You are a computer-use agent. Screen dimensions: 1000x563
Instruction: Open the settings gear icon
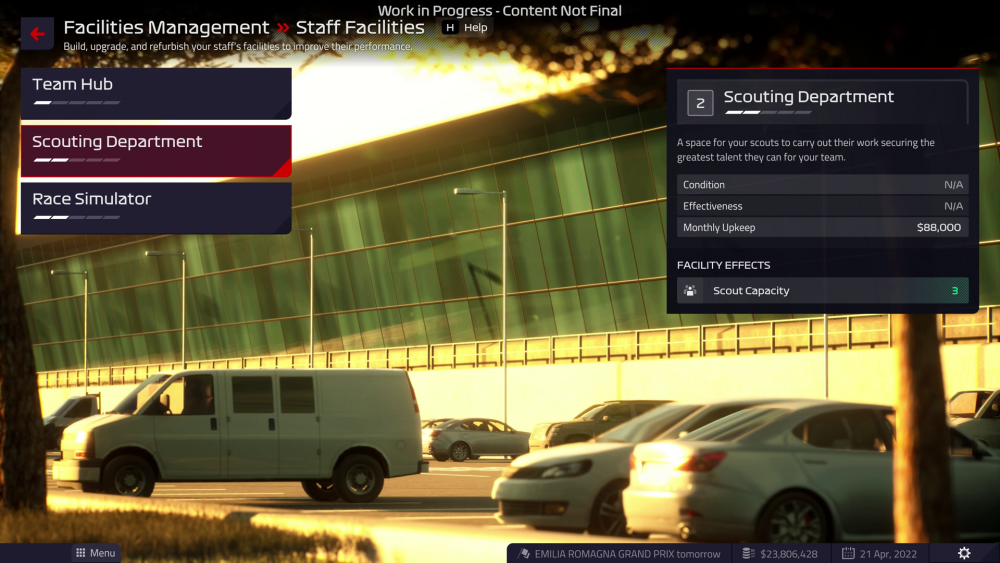964,553
